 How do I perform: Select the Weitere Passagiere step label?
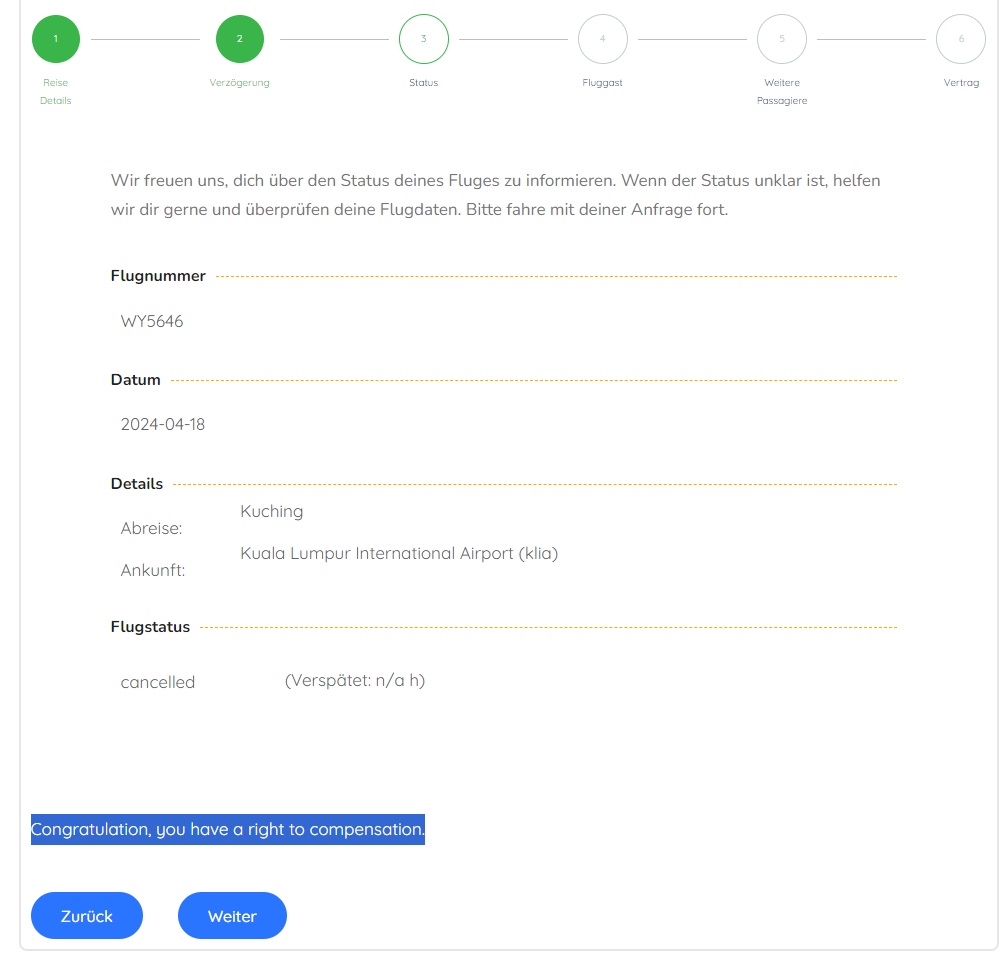[782, 91]
